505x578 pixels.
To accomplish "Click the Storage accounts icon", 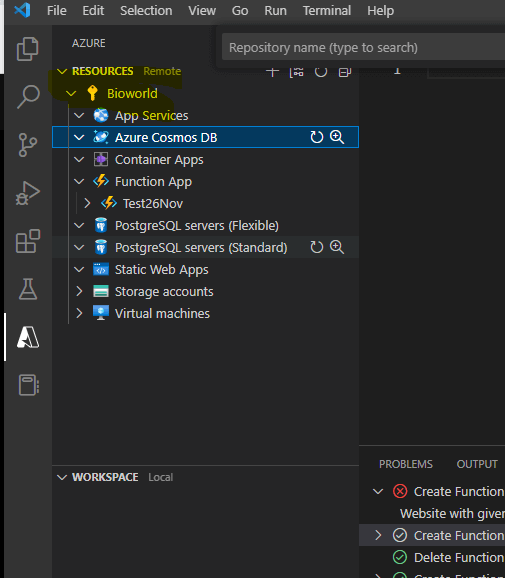I will coord(101,291).
